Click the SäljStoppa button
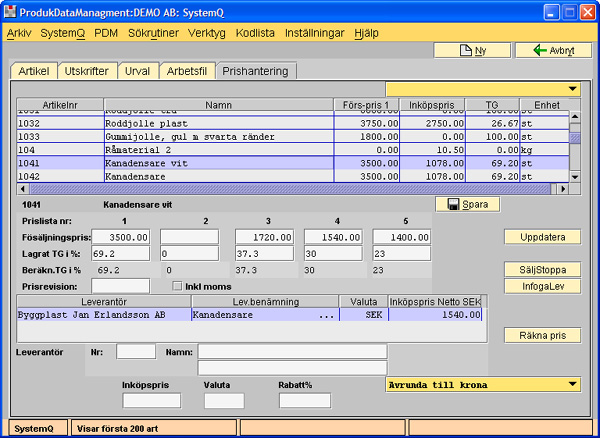600x438 pixels. pos(543,270)
